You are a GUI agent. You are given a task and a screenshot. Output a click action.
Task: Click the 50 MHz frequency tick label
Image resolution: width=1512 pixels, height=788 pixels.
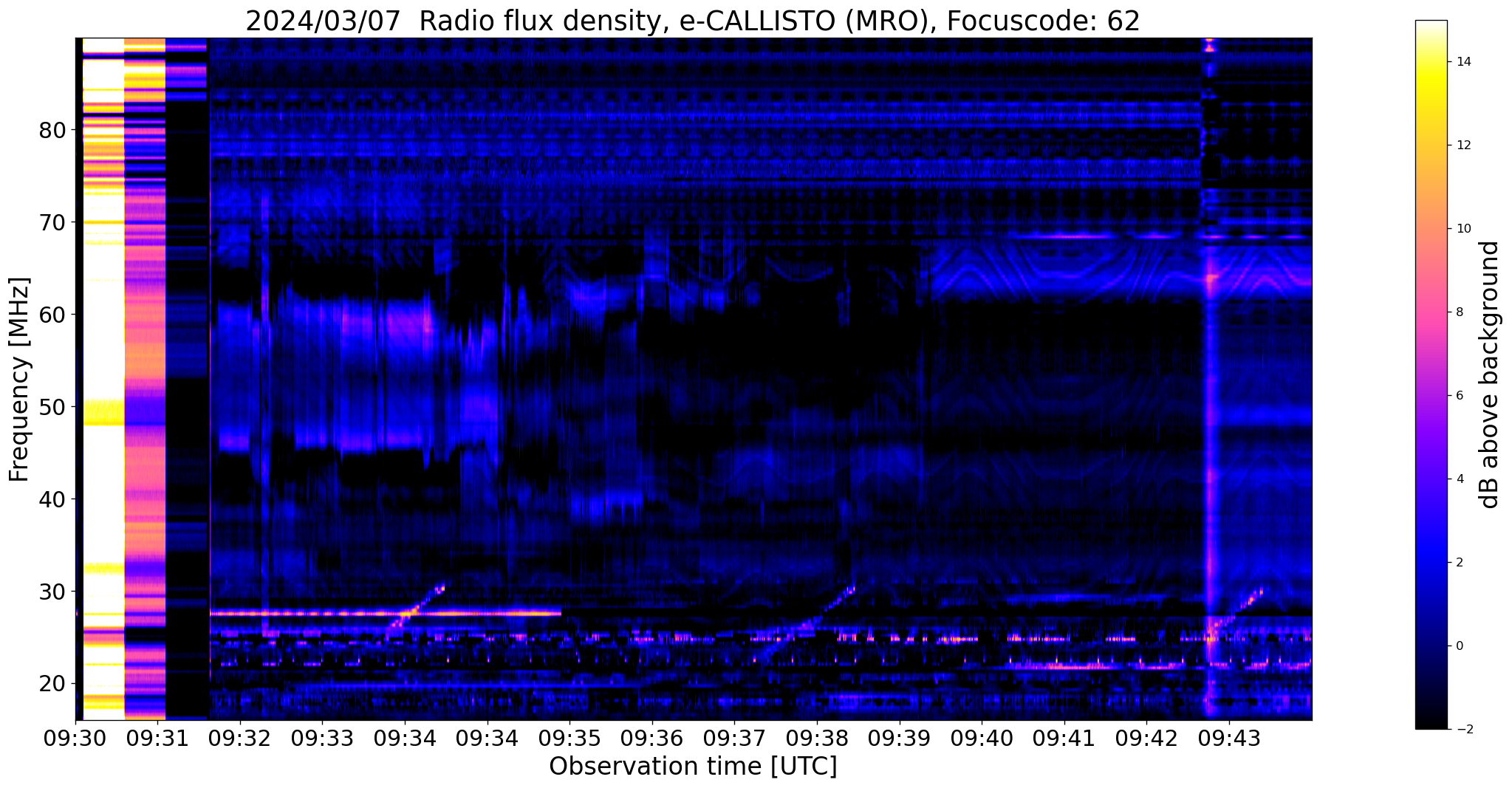pos(52,408)
